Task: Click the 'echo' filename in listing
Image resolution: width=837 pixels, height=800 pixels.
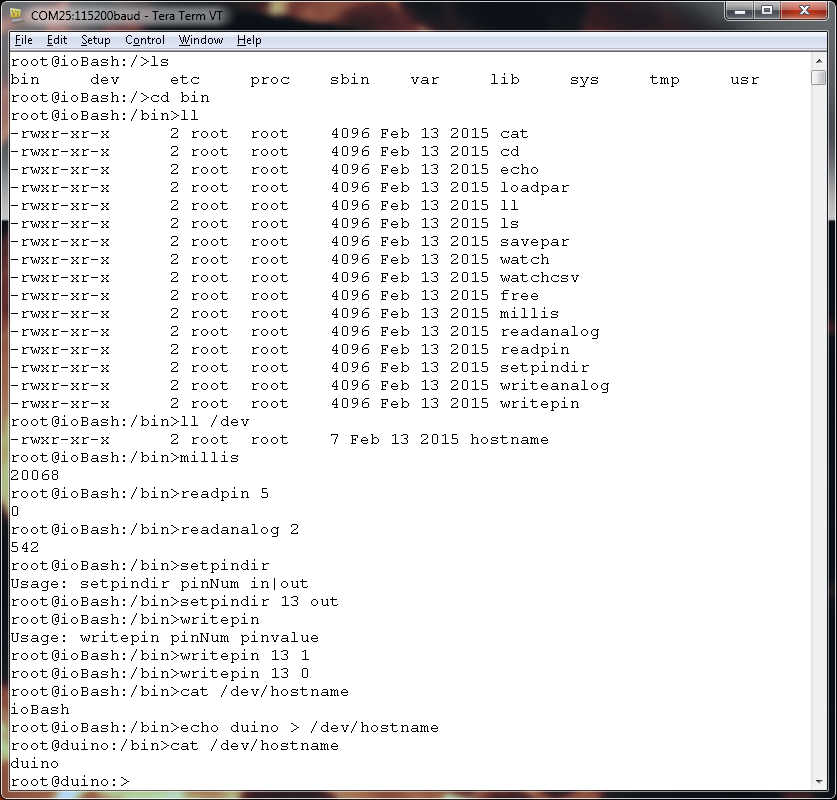Action: coord(519,169)
